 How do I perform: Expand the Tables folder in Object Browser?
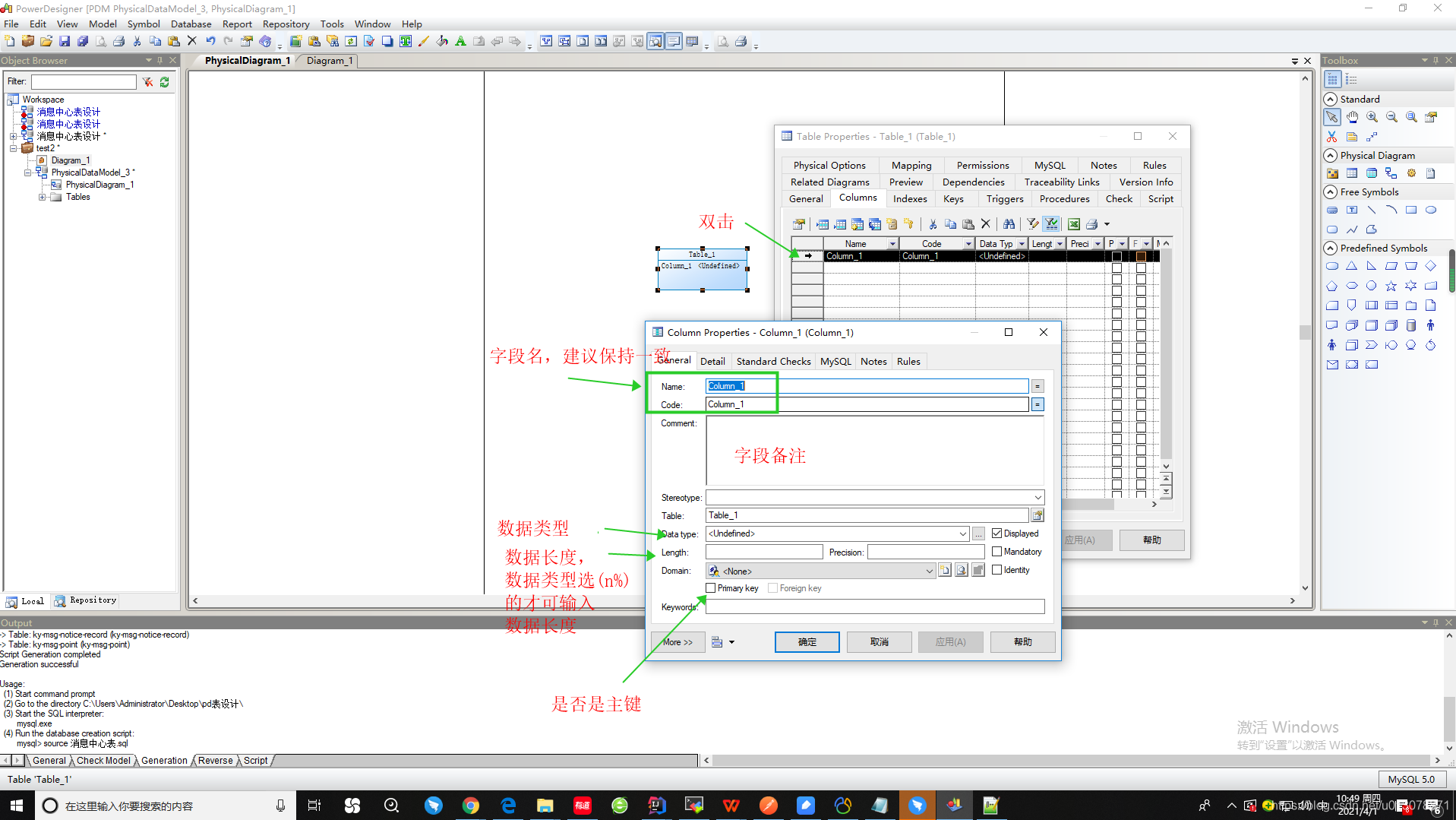(x=43, y=197)
